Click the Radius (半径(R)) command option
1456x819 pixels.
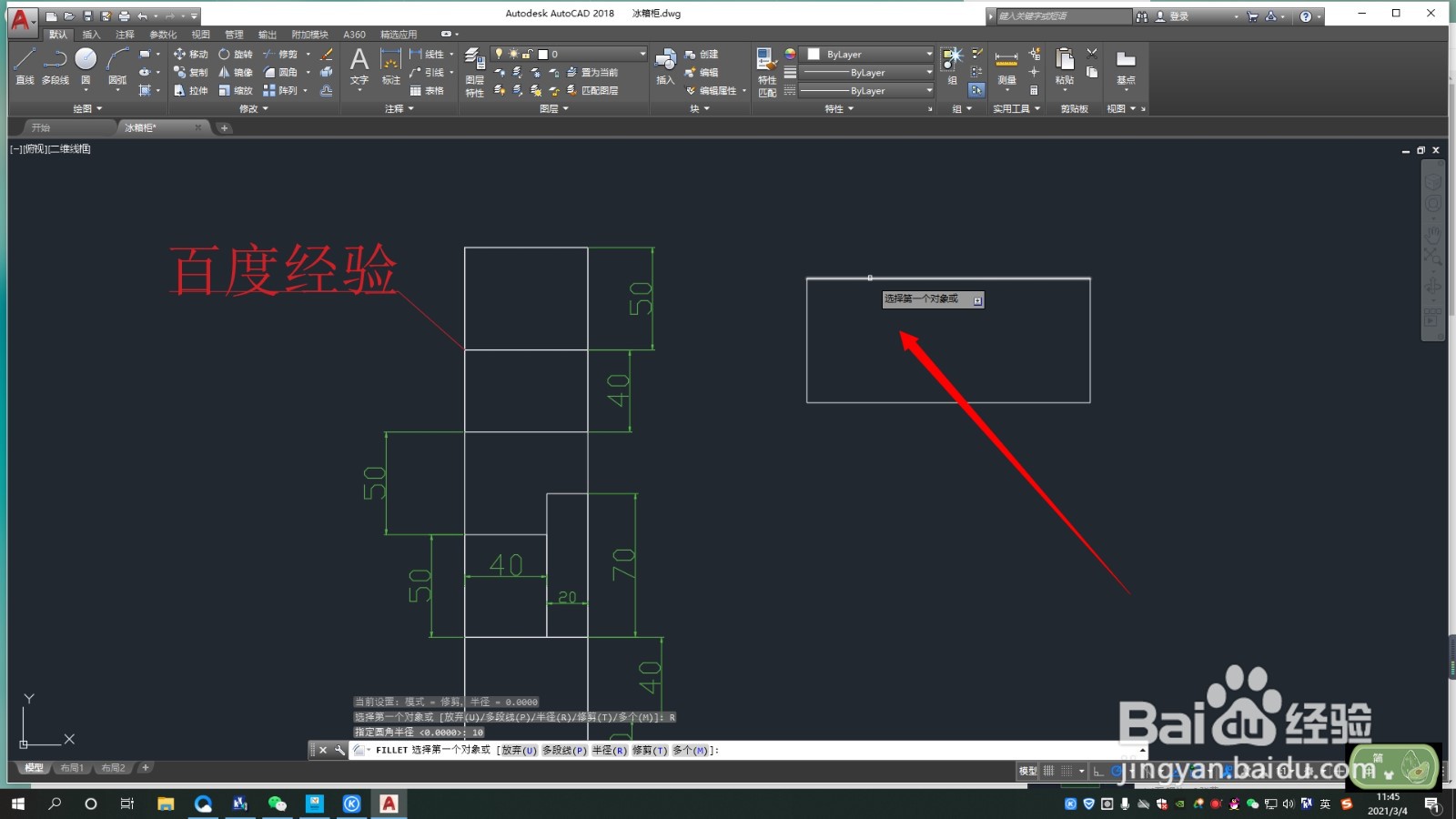(x=610, y=751)
